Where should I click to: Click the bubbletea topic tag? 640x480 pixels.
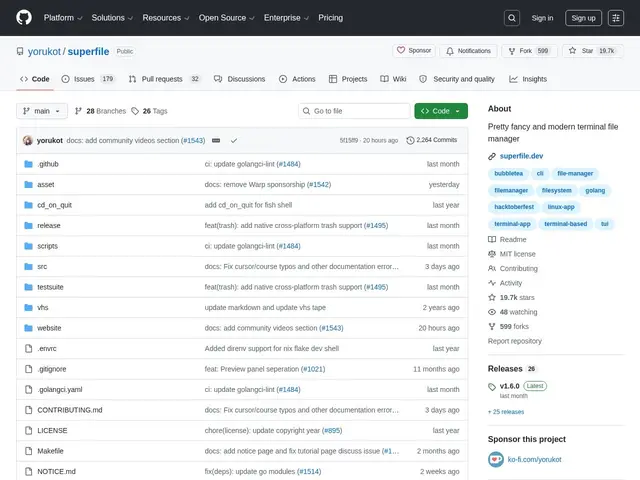(509, 173)
